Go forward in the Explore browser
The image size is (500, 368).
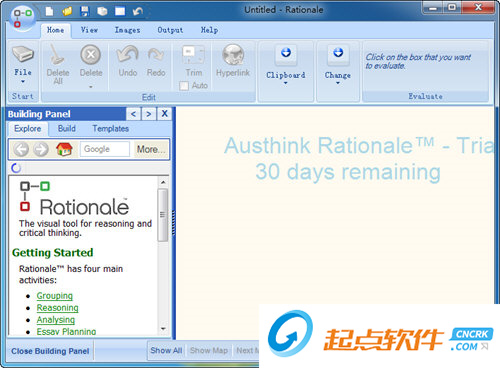[41, 149]
